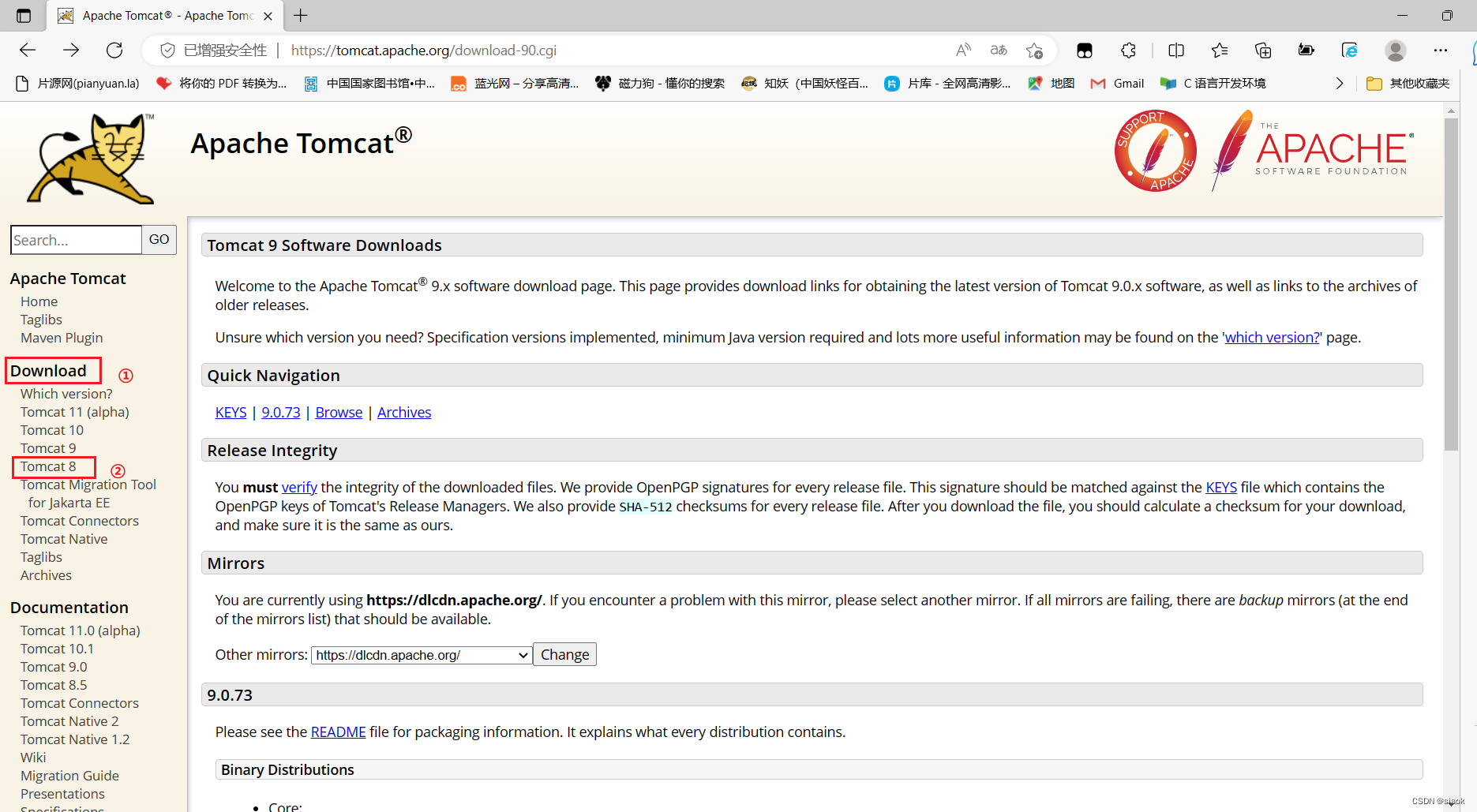1477x812 pixels.
Task: Click the Tomcat cat logo
Action: coord(92,159)
